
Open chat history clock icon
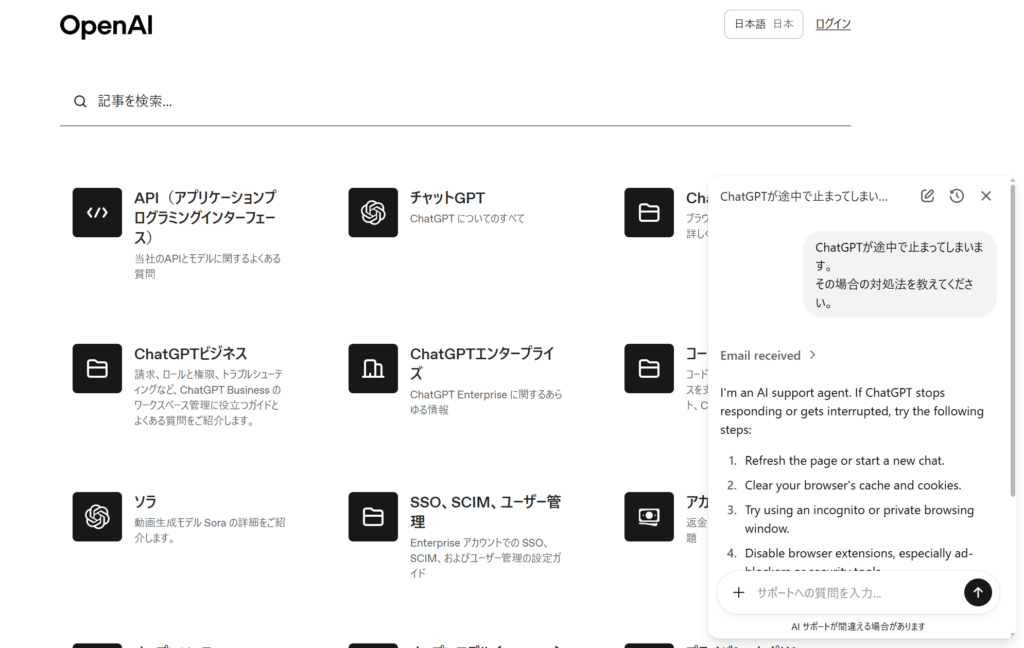(957, 196)
